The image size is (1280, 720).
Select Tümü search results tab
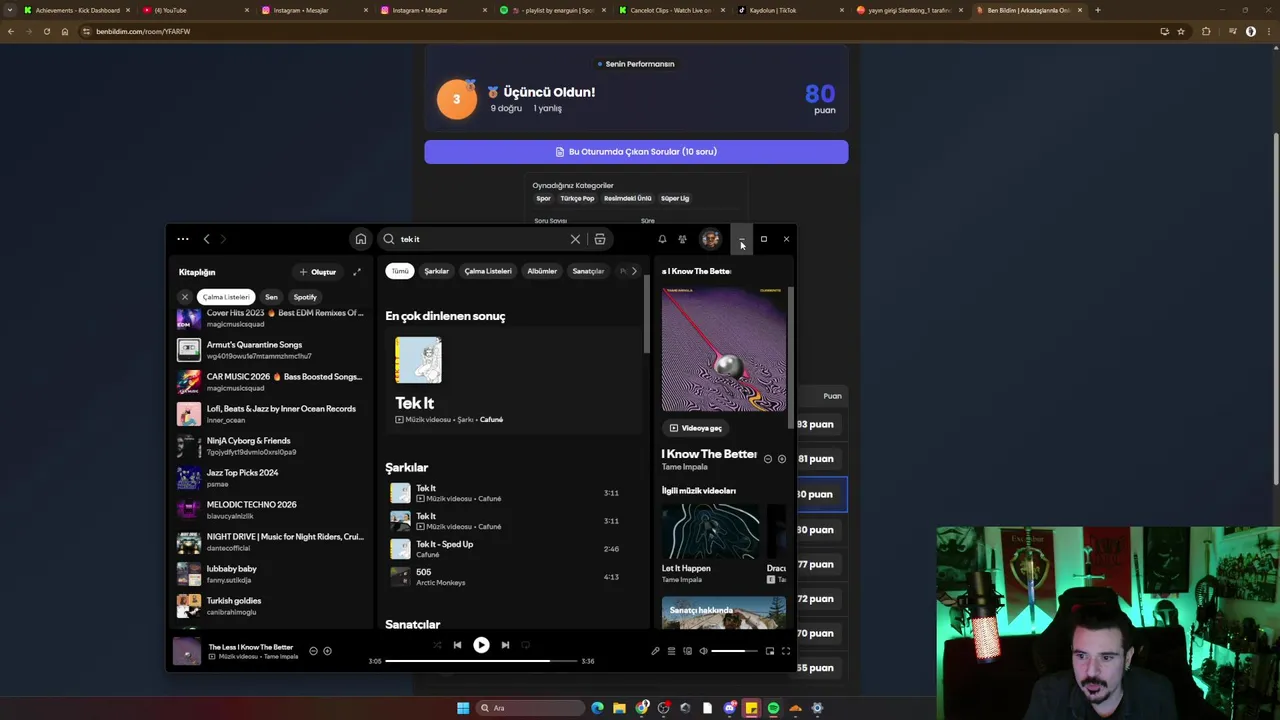coord(400,271)
